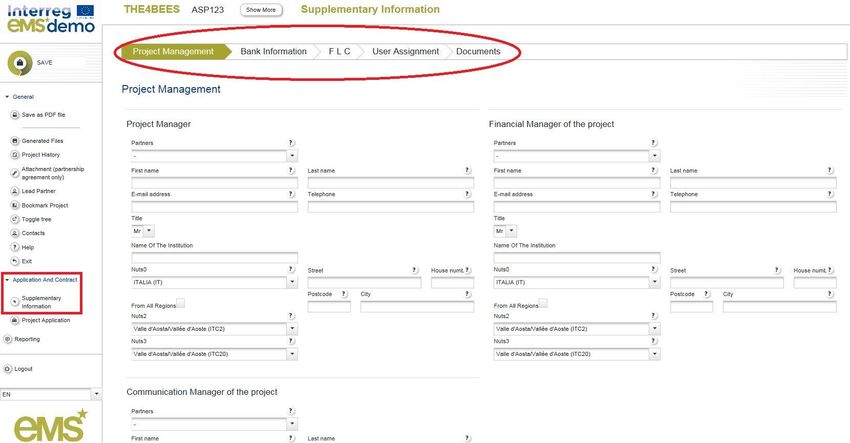Tick Project Manager's From All Regions checkbox
The image size is (850, 443).
(180, 303)
